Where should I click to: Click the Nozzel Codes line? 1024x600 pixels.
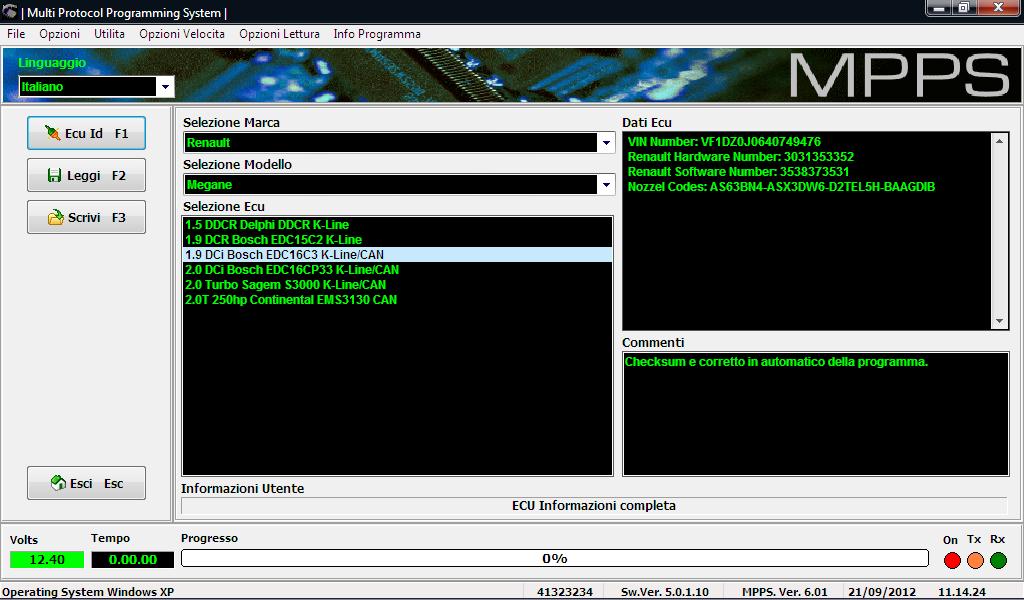click(x=781, y=187)
